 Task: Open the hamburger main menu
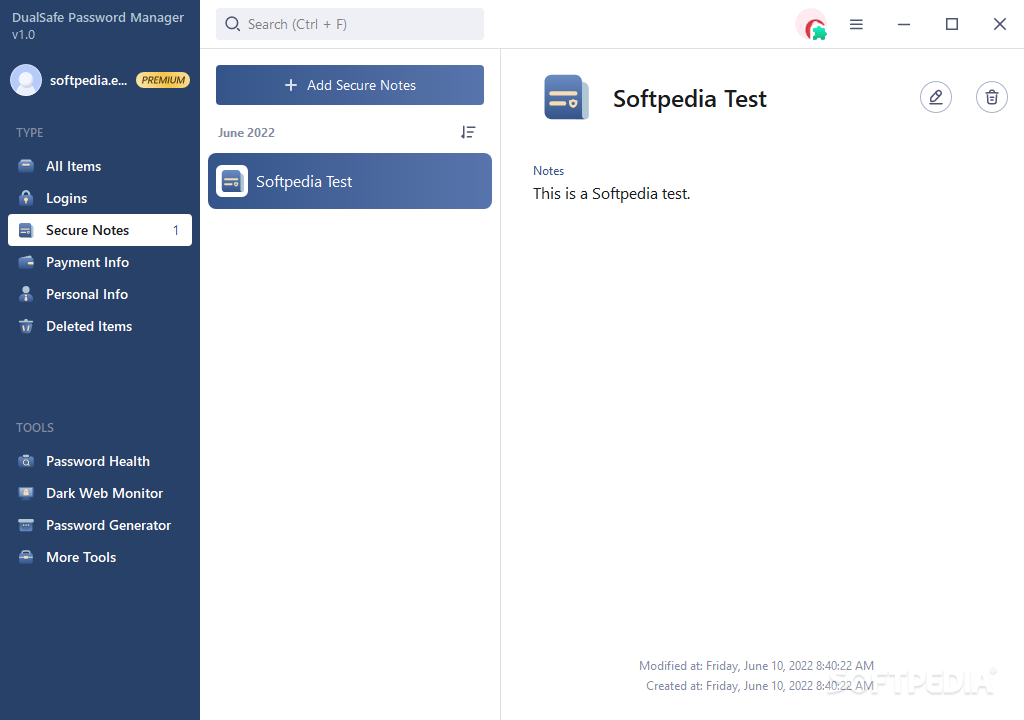856,24
